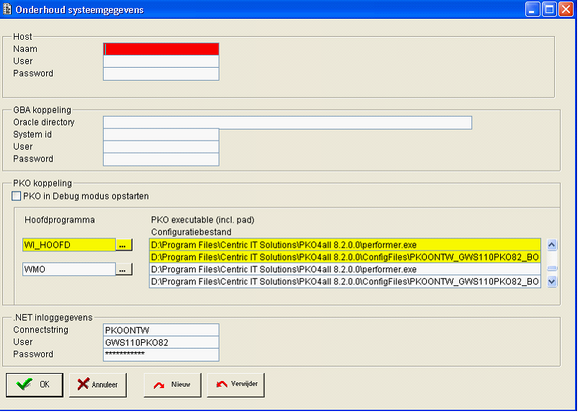Click the scroll down arrow of PKO list
578x412 pixels.
pos(552,282)
